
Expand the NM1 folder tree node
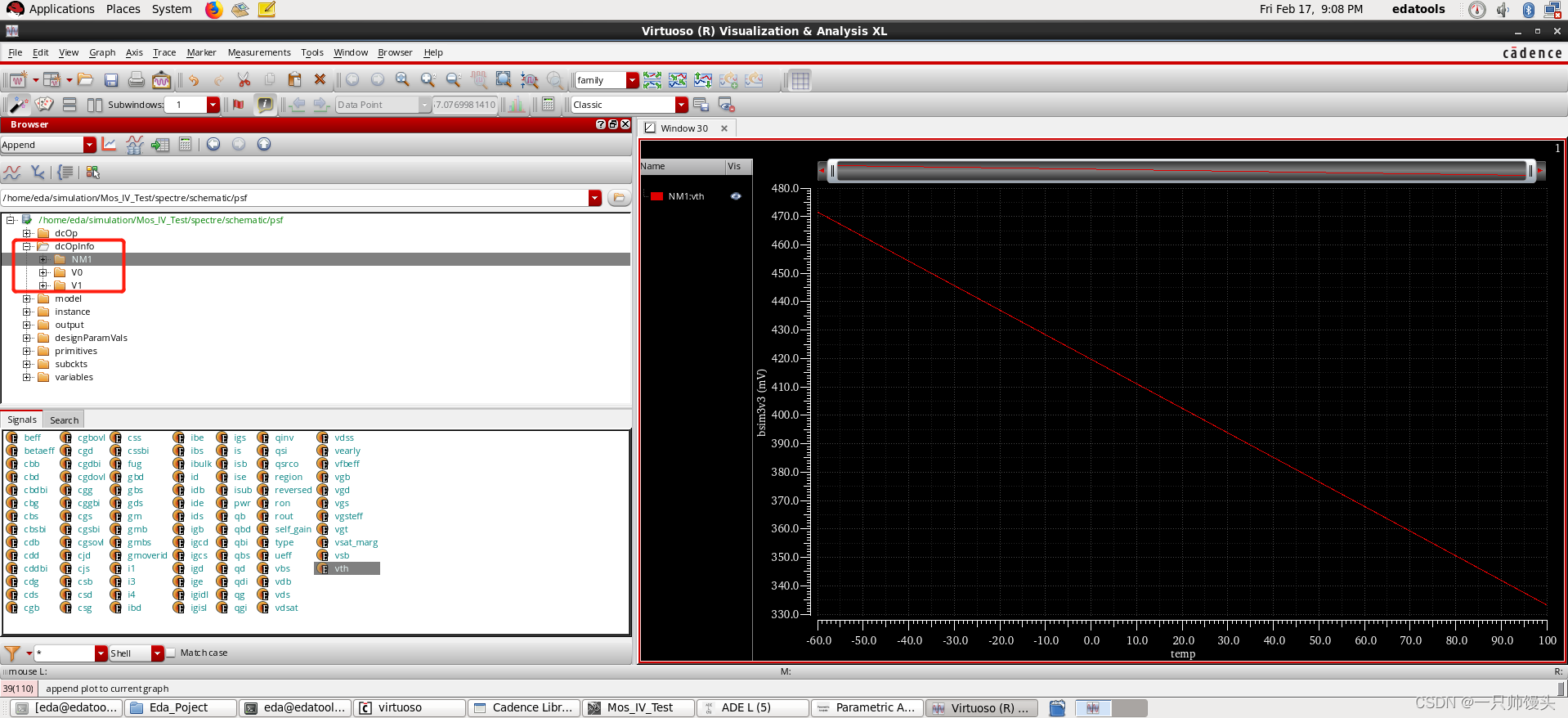pos(43,259)
